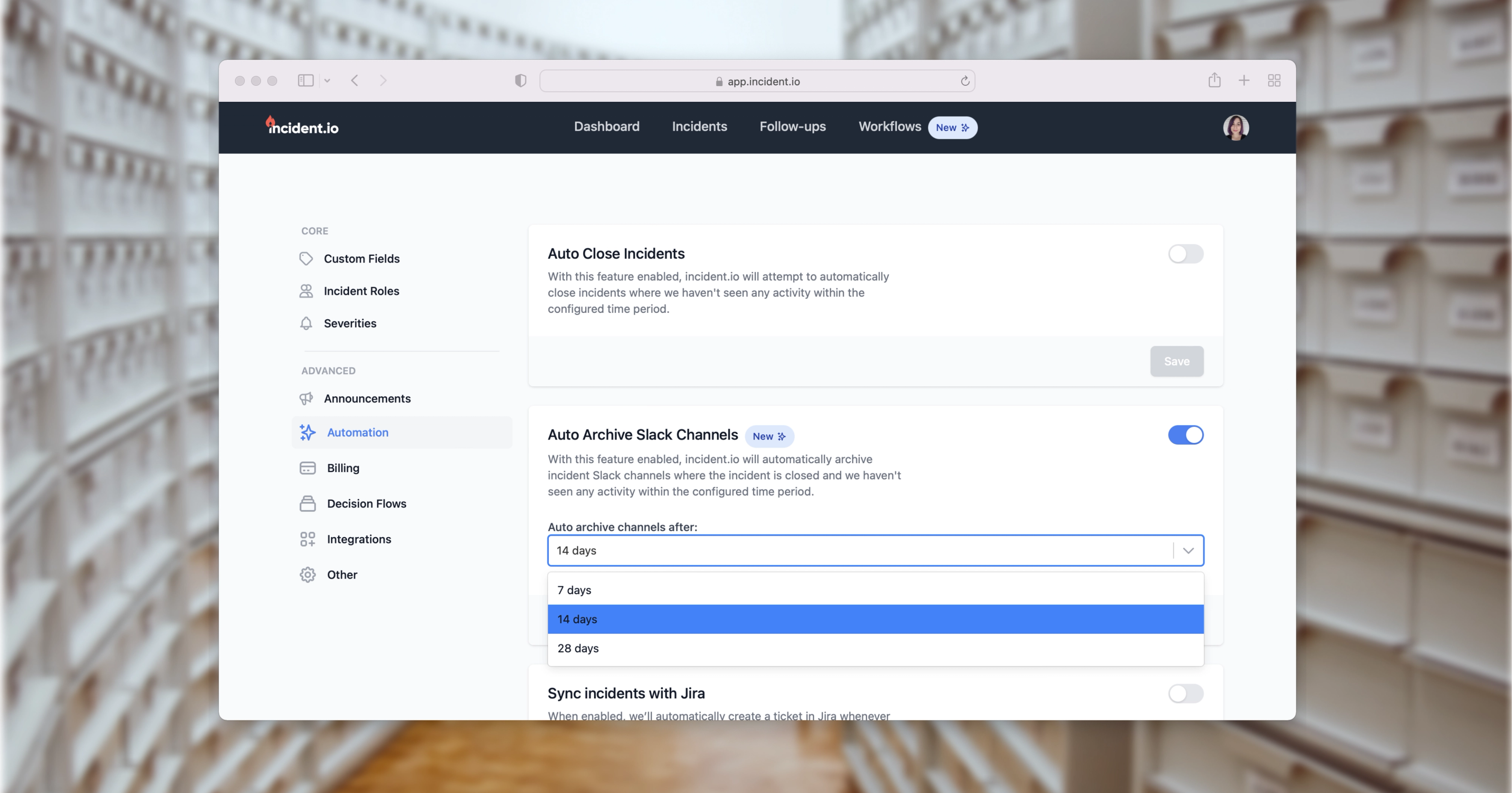
Task: Open Severities settings
Action: (x=350, y=323)
